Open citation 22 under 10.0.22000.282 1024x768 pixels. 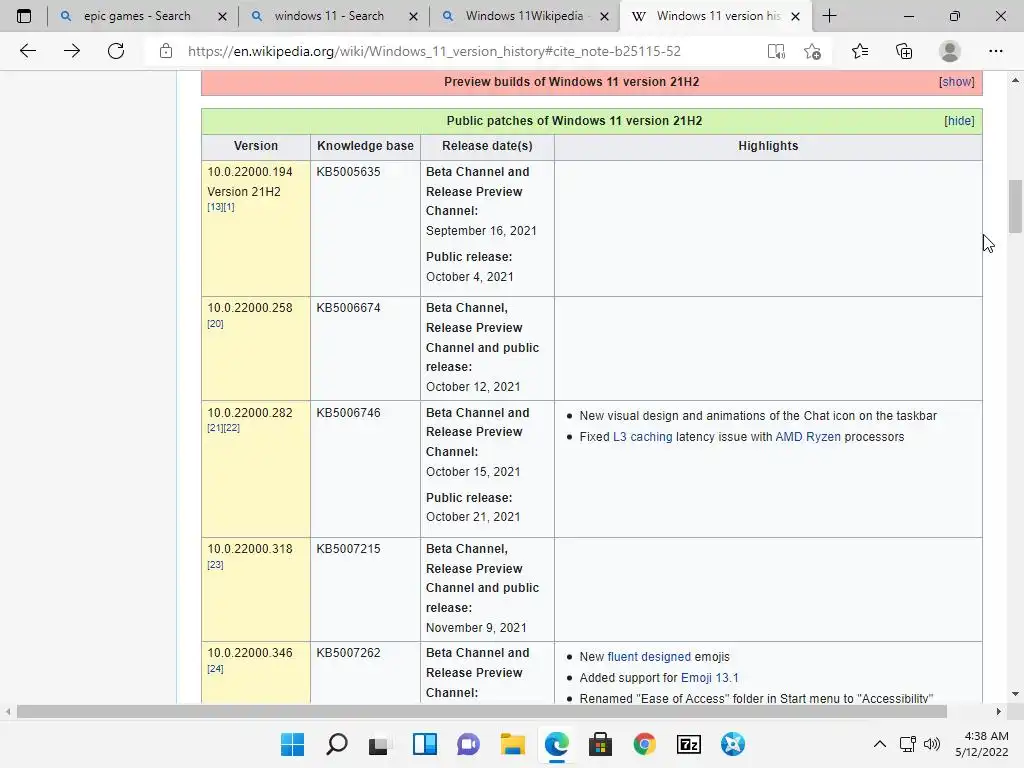click(x=232, y=428)
